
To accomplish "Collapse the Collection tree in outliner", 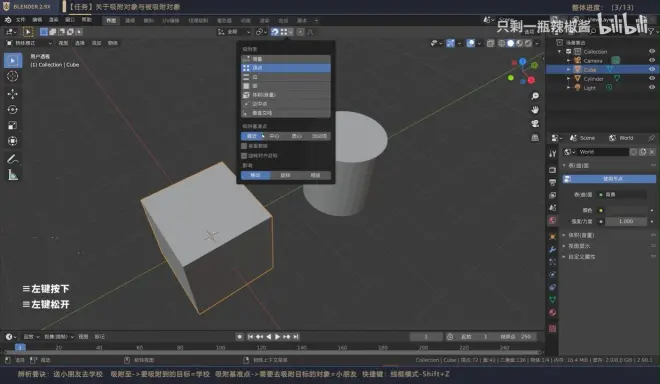I will pos(560,51).
